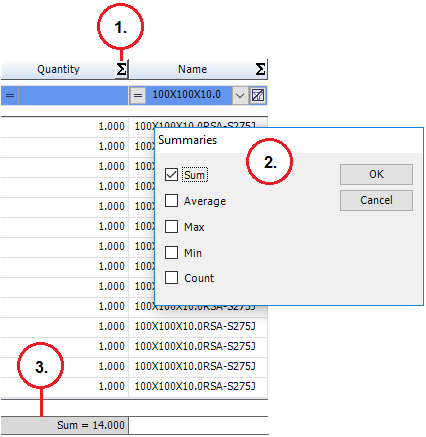Open the filter editor icon beside Name filter
The image size is (426, 437).
coord(258,96)
